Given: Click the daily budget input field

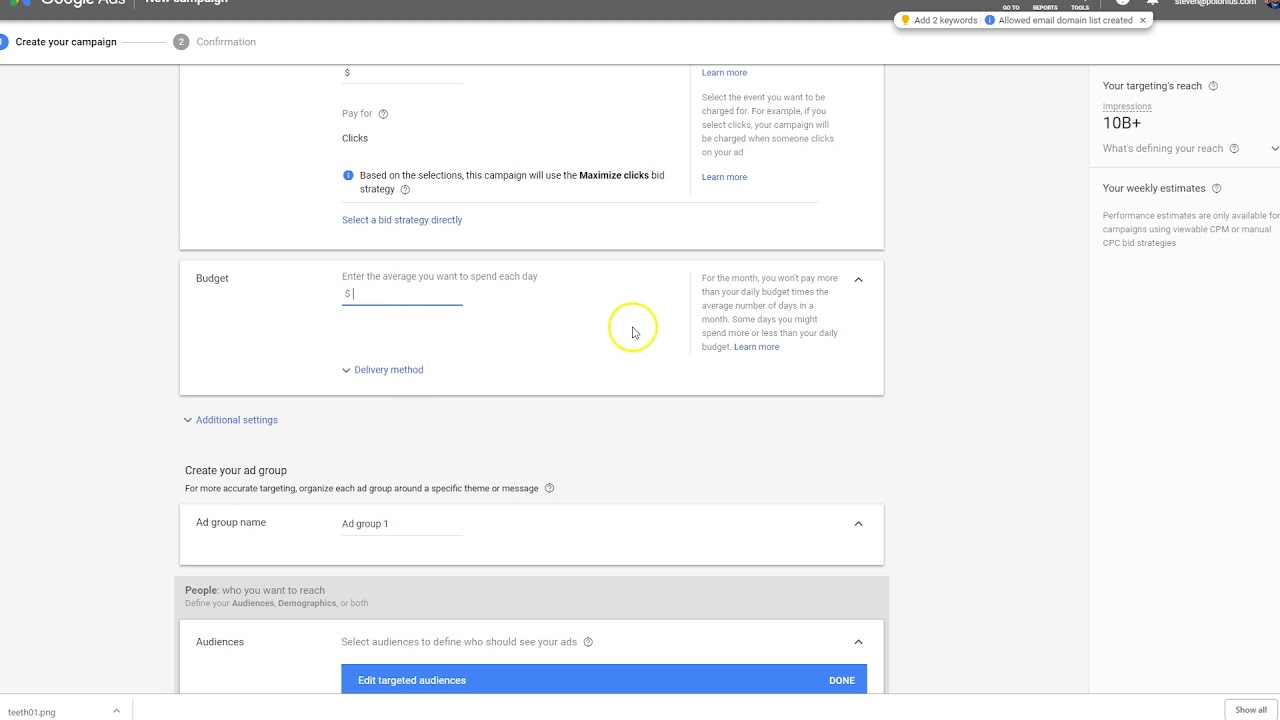Looking at the screenshot, I should (x=402, y=294).
